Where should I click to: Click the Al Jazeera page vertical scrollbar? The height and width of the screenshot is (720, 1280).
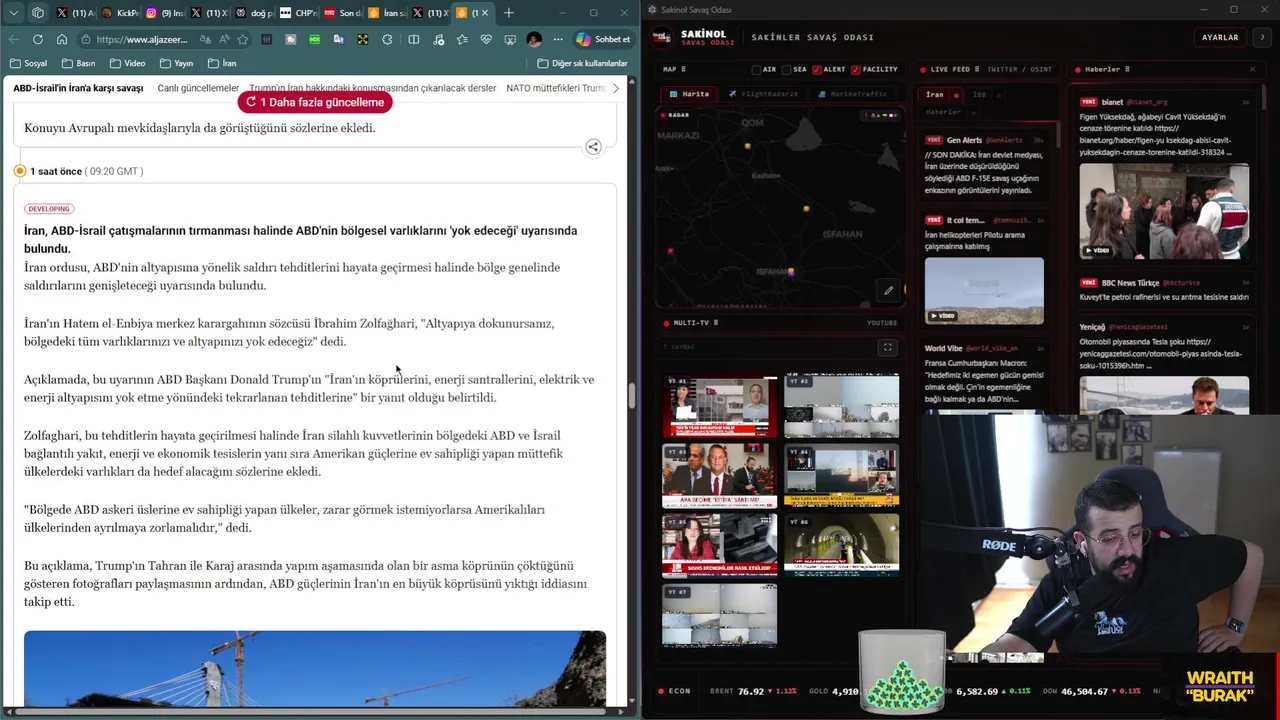point(631,396)
